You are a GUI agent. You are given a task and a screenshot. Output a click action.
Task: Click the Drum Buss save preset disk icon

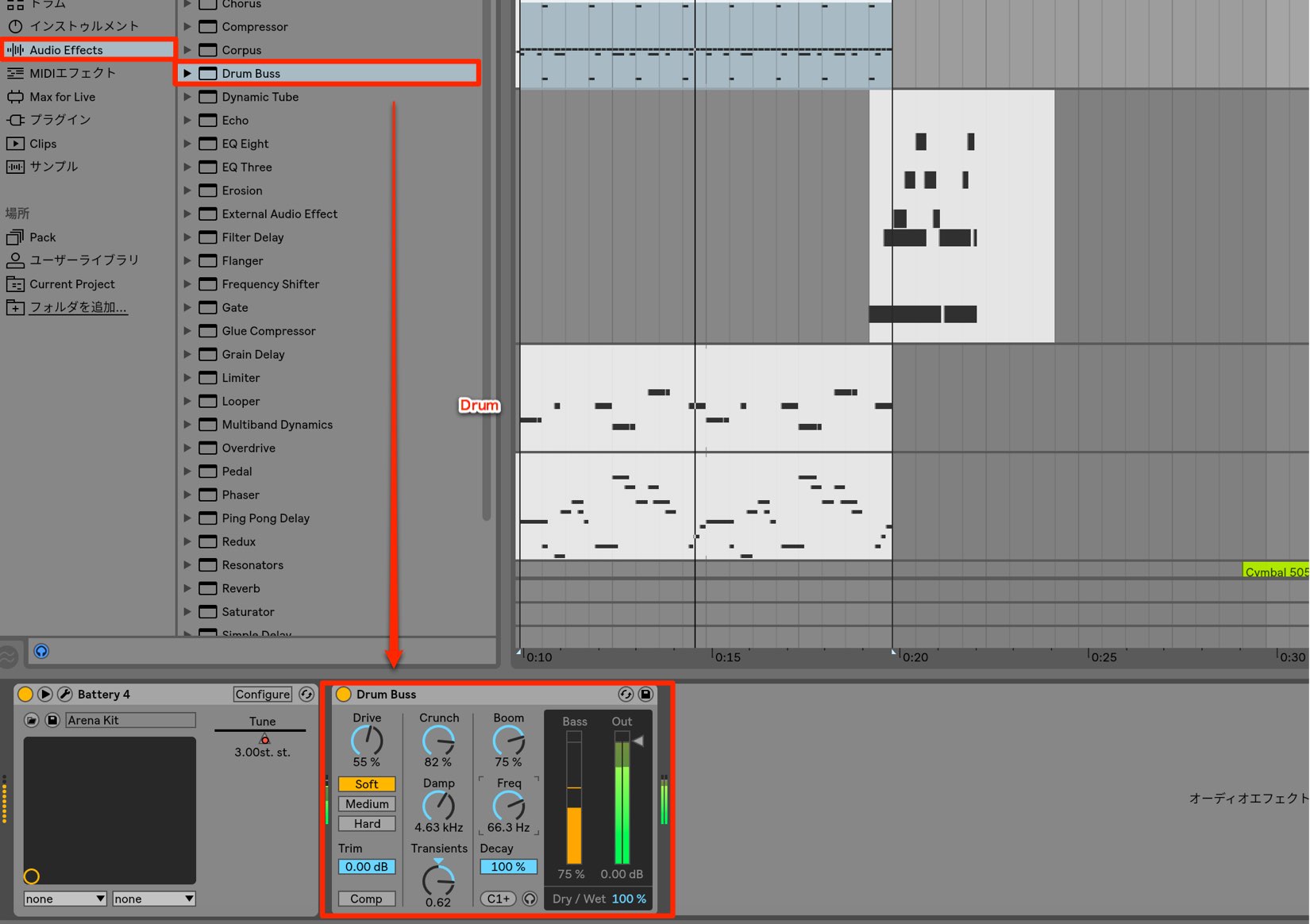point(645,694)
